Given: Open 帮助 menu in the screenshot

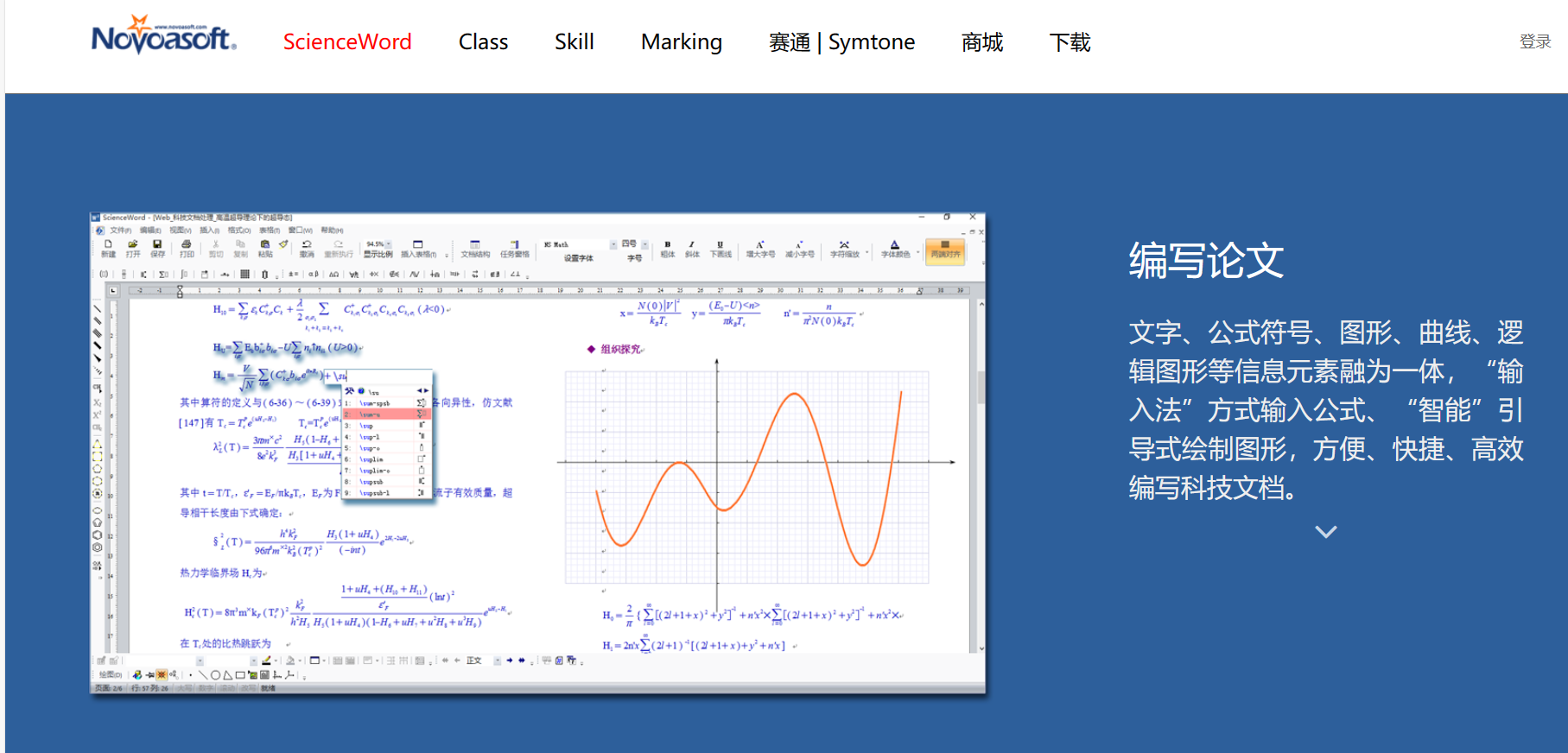Looking at the screenshot, I should pos(332,231).
